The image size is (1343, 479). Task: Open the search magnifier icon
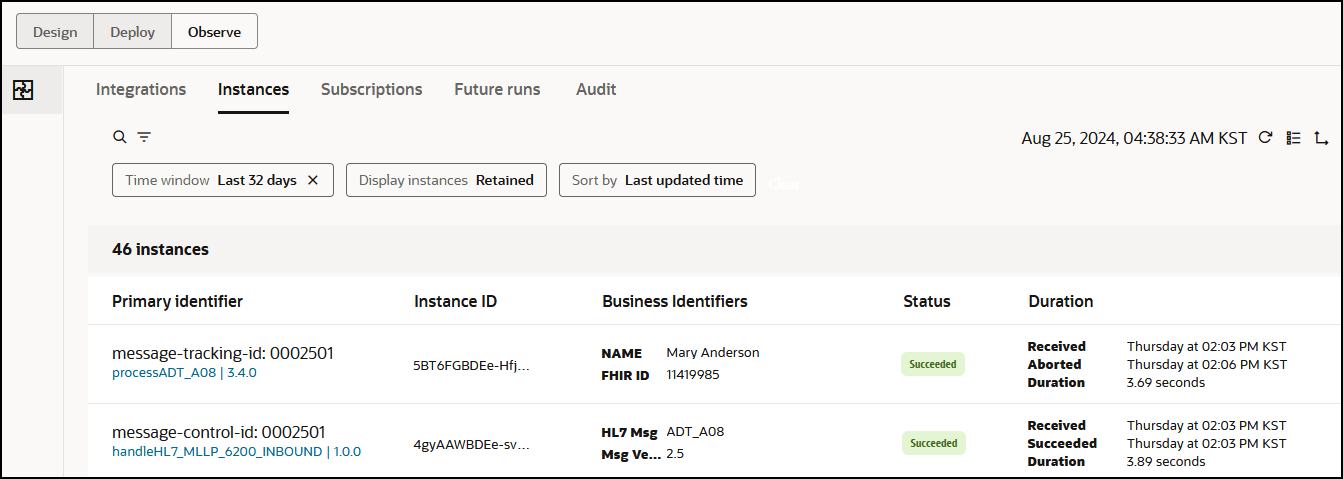(120, 137)
